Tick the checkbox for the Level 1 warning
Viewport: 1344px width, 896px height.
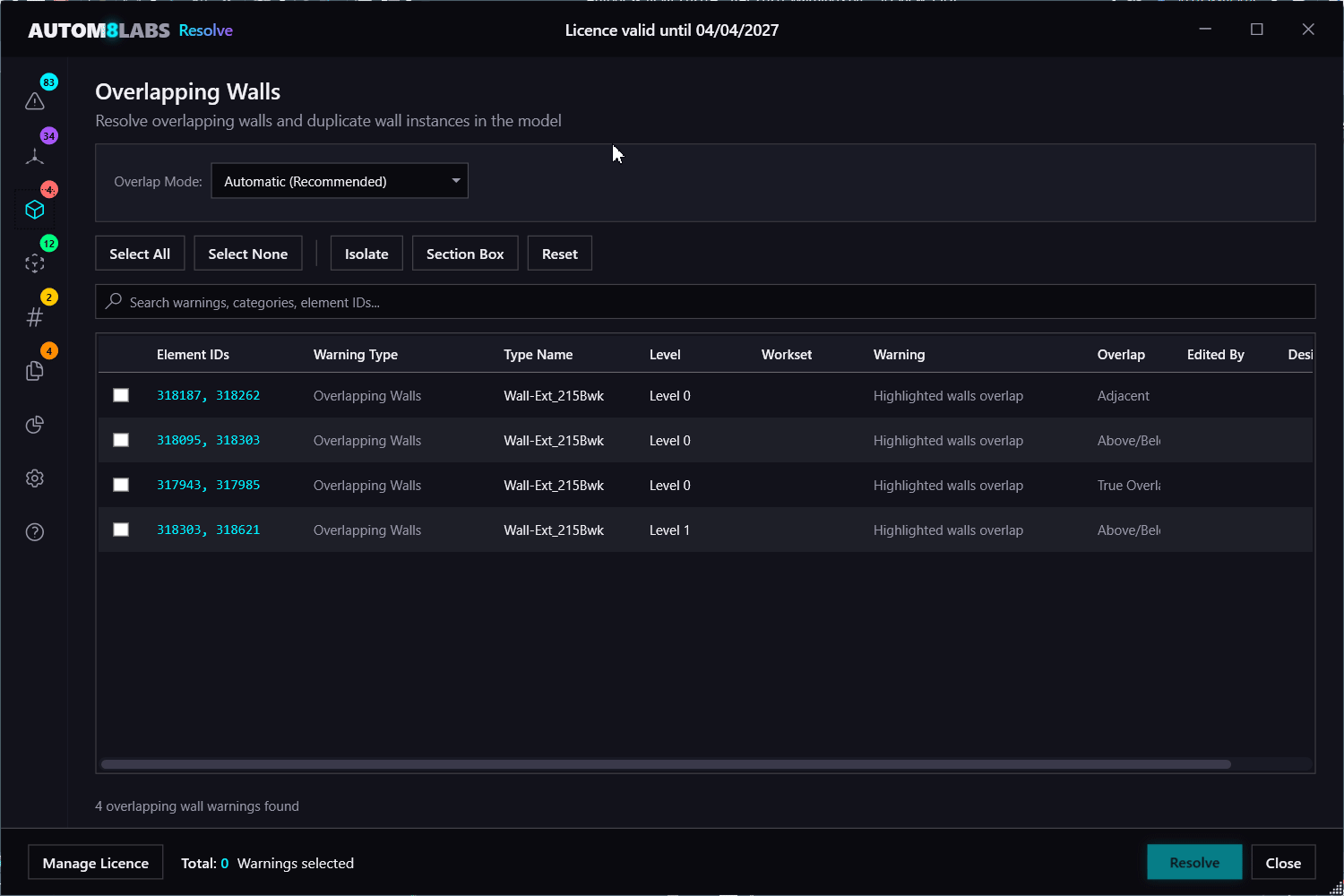121,530
